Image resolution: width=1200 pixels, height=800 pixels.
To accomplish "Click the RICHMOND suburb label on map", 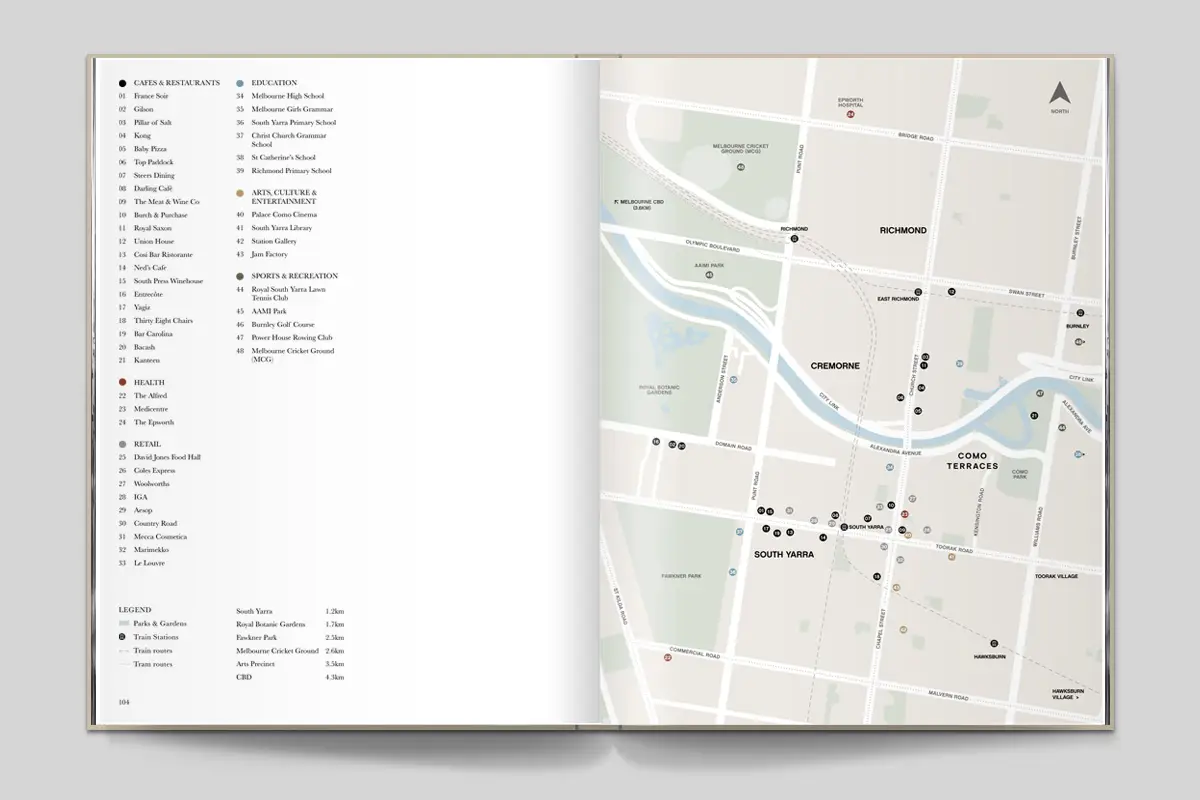I will [903, 230].
